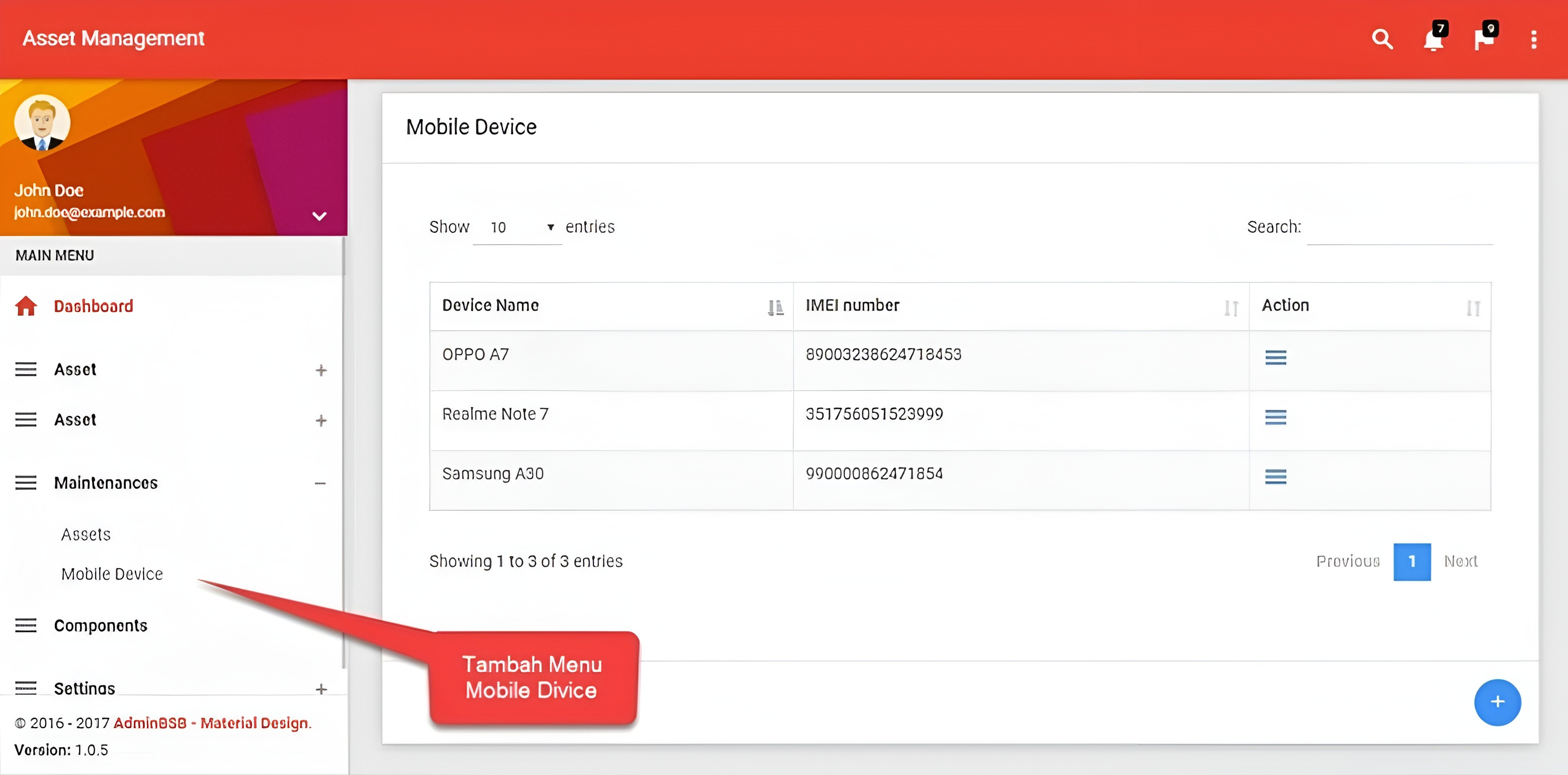The image size is (1568, 775).
Task: Open the AdminBSB - Material Design link
Action: pyautogui.click(x=212, y=723)
